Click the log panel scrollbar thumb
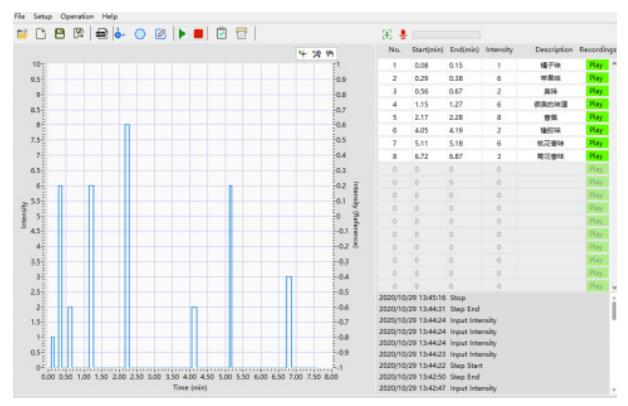 [614, 311]
